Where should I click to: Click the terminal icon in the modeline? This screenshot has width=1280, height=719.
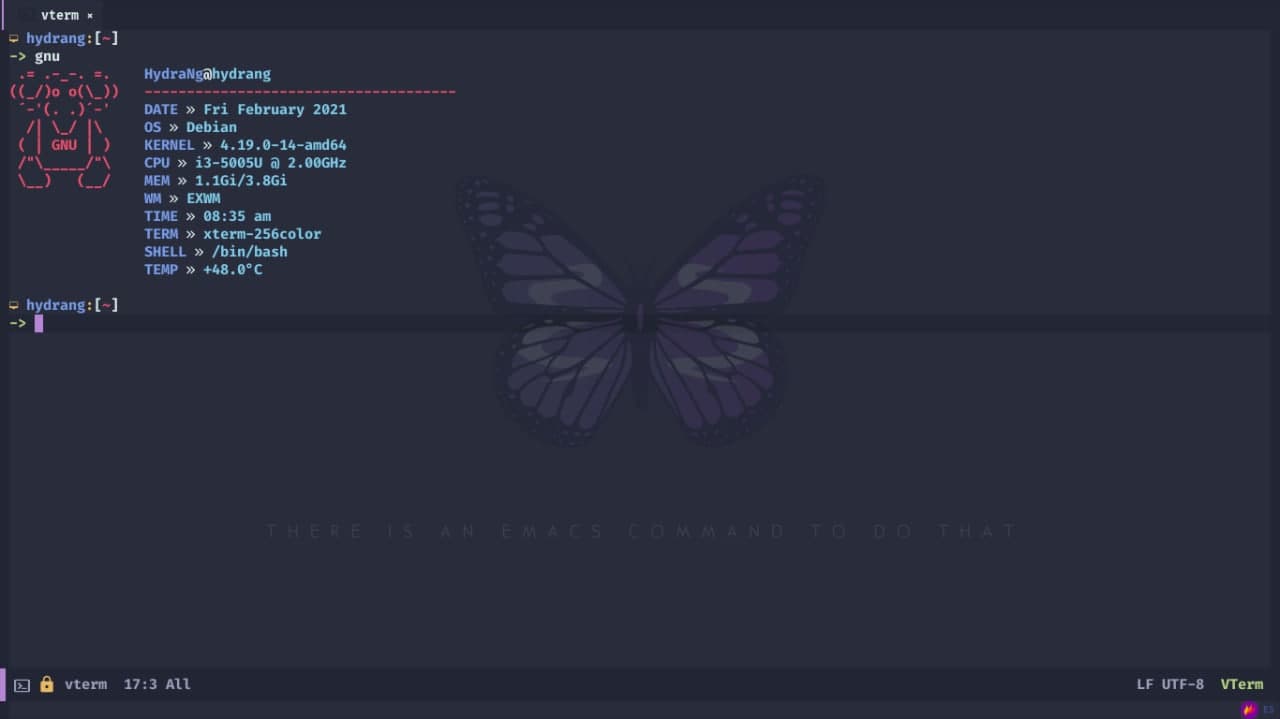click(22, 685)
